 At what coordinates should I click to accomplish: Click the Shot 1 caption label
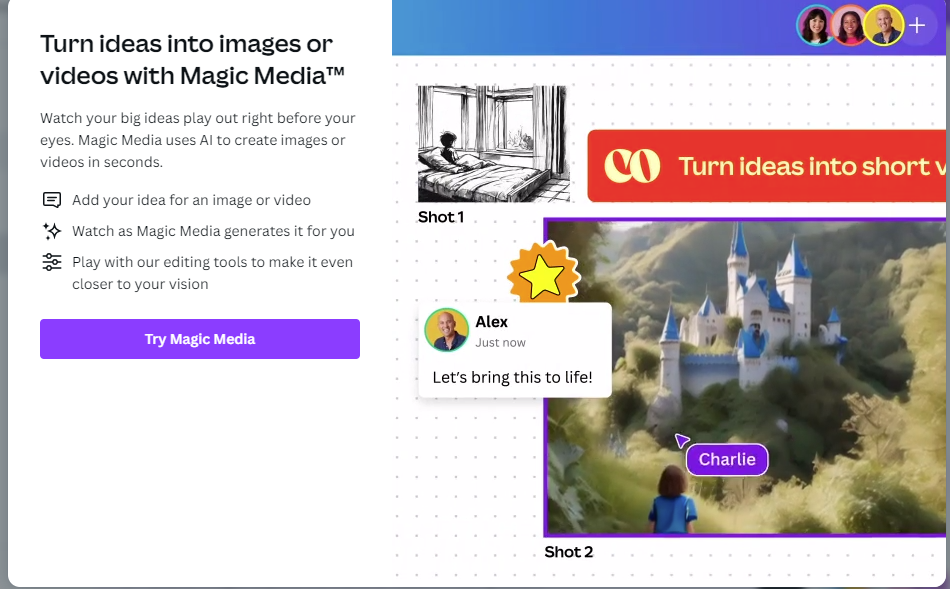[x=441, y=217]
